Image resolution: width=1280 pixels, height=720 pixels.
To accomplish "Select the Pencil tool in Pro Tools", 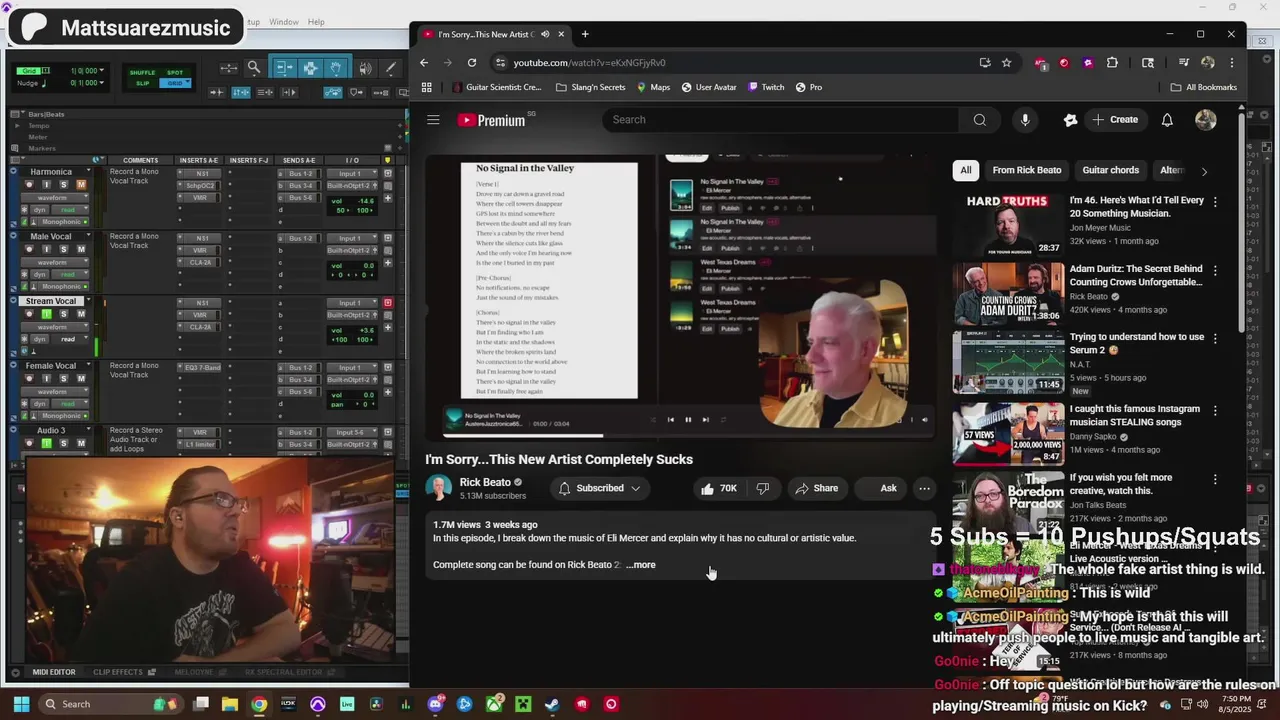I will point(391,68).
